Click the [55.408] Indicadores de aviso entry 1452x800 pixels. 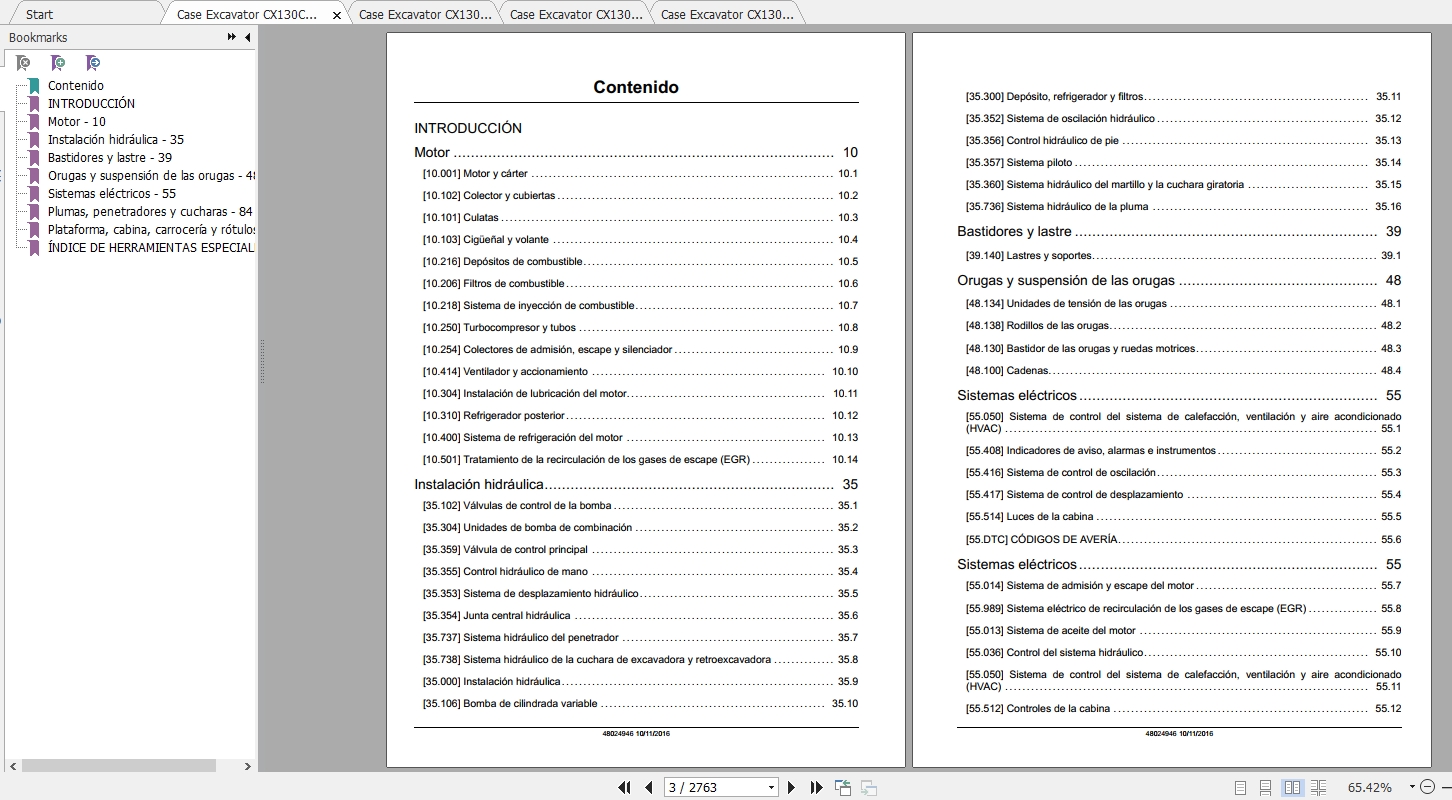[1183, 451]
